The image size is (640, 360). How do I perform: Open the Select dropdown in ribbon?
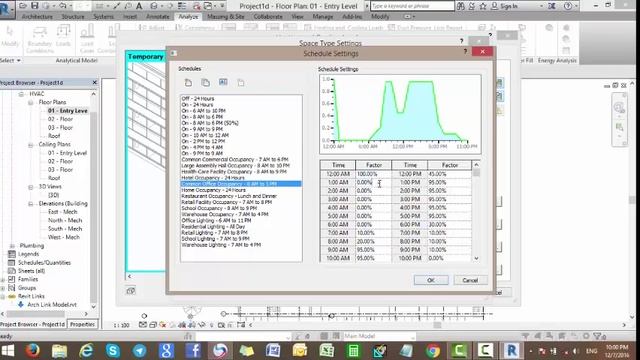tap(11, 60)
